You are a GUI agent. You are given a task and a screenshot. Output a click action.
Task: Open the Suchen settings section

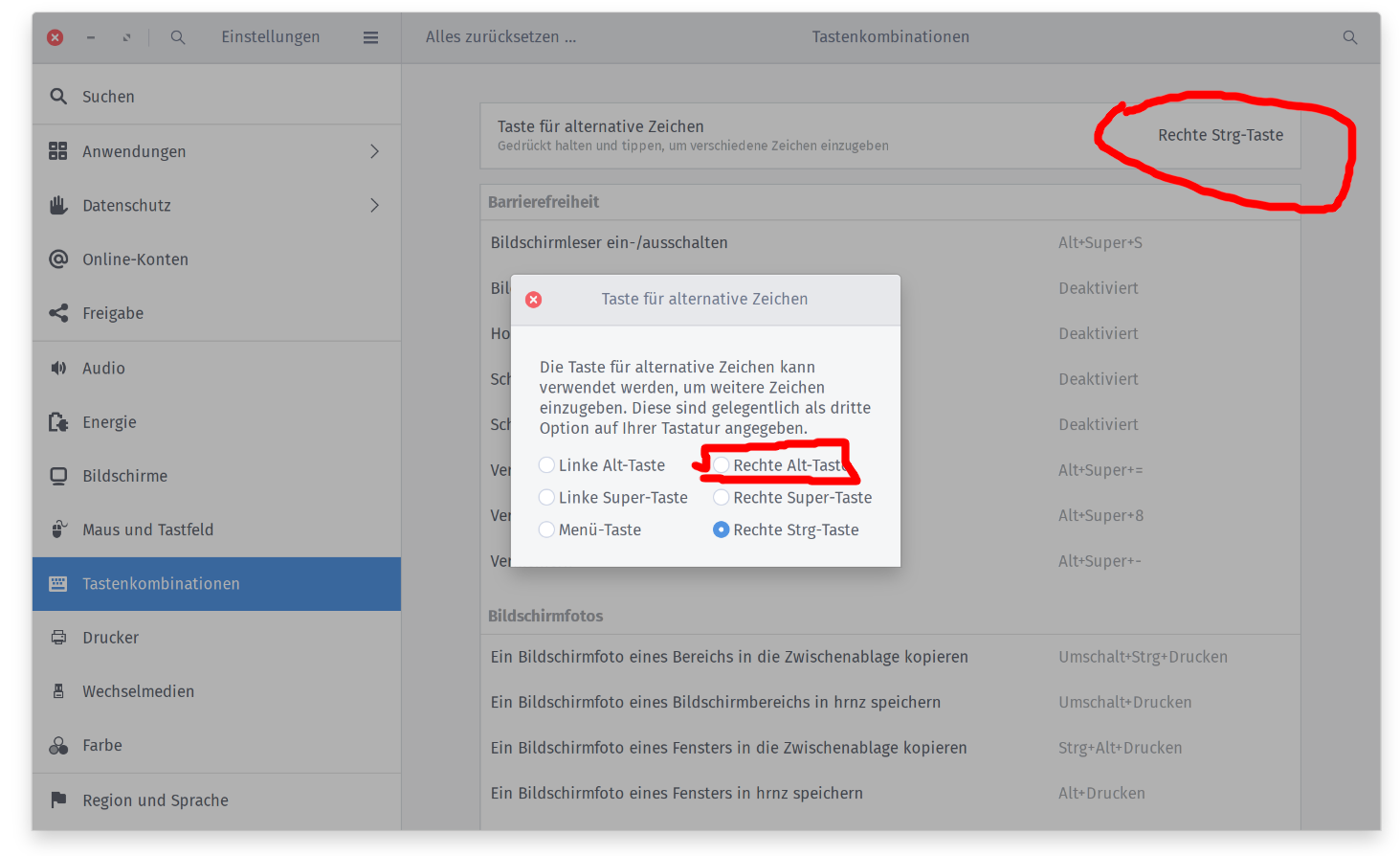[x=216, y=97]
